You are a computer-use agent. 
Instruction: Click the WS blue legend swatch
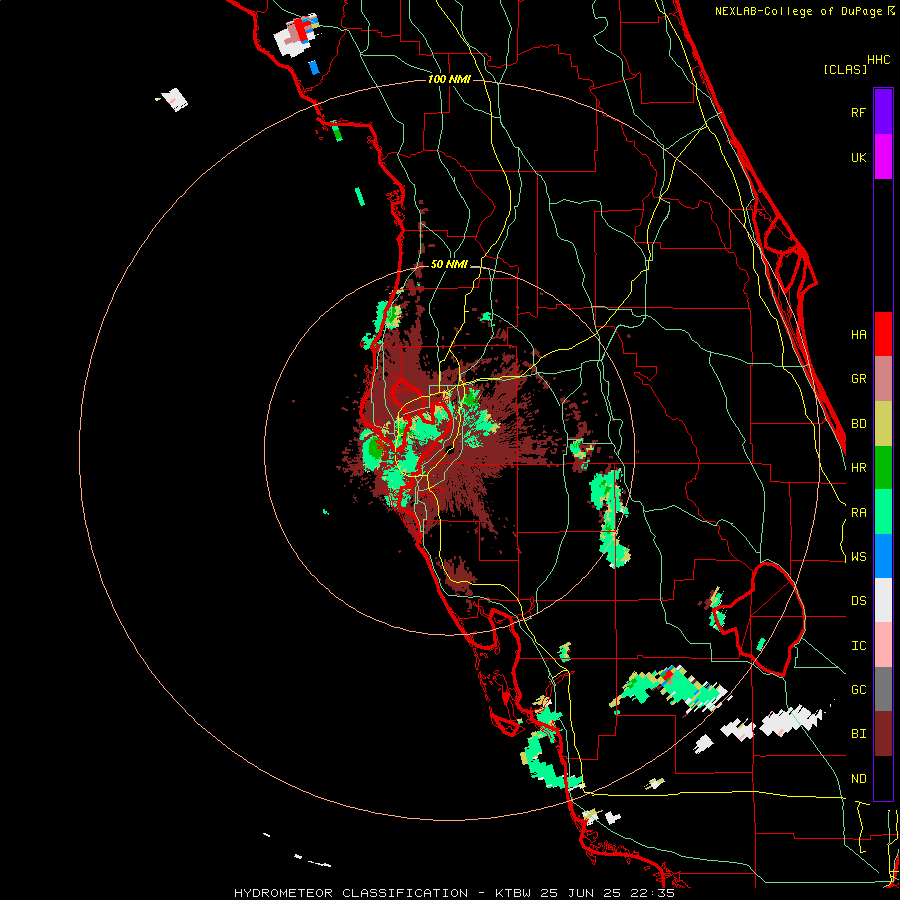pyautogui.click(x=883, y=556)
